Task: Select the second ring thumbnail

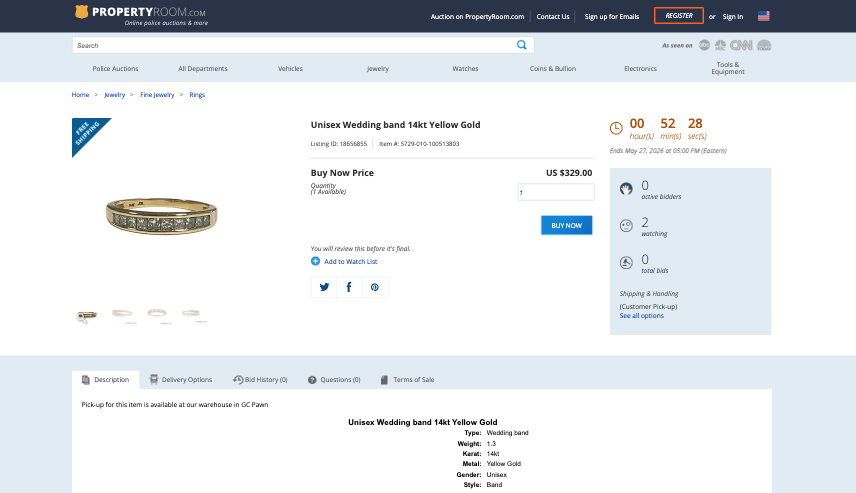Action: click(x=122, y=314)
